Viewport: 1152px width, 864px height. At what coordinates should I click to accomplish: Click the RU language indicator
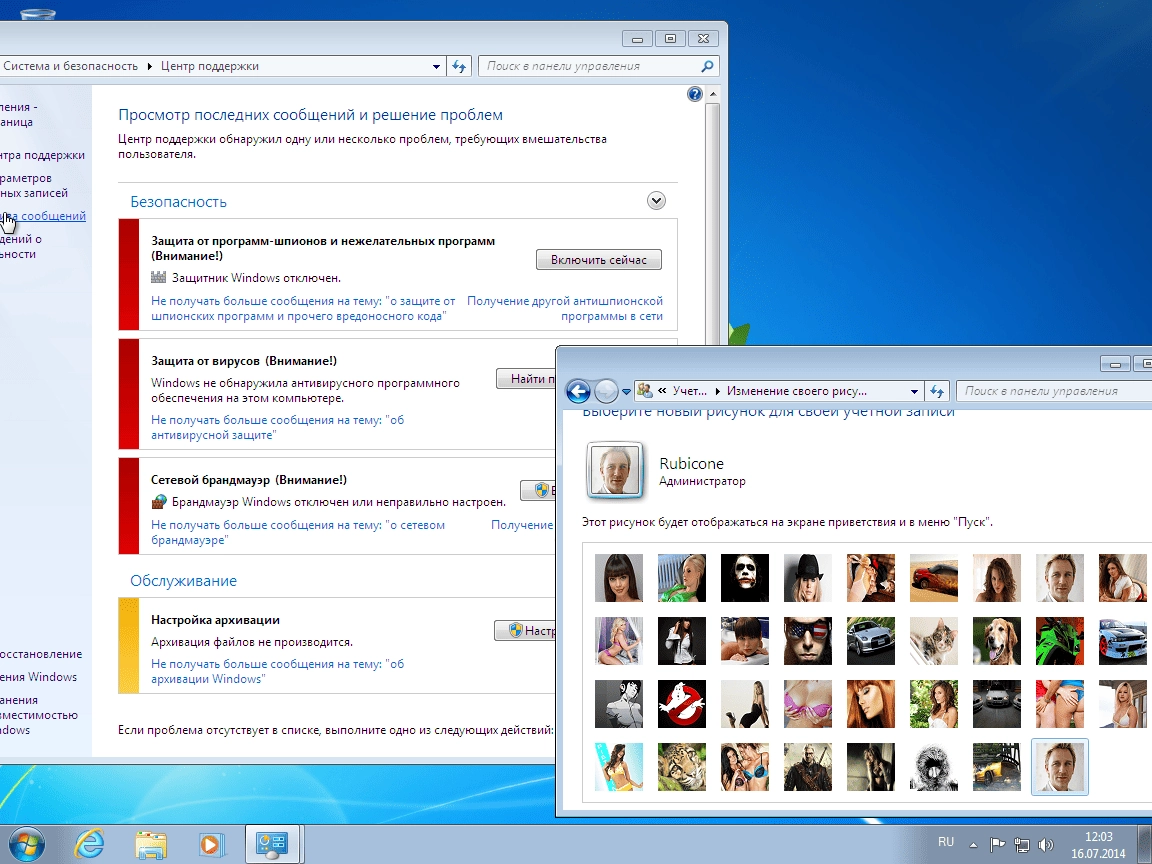click(946, 842)
